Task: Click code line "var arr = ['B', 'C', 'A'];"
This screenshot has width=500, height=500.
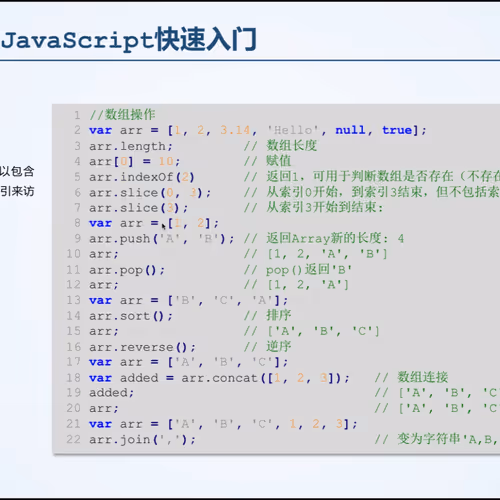Action: click(x=188, y=300)
